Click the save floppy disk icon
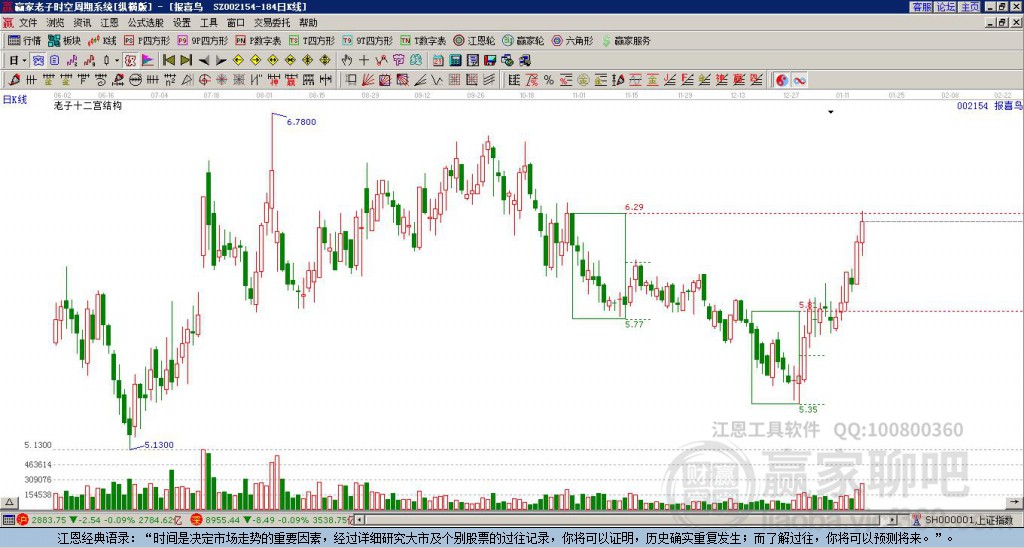Viewport: 1024px width, 548px height. pyautogui.click(x=490, y=60)
